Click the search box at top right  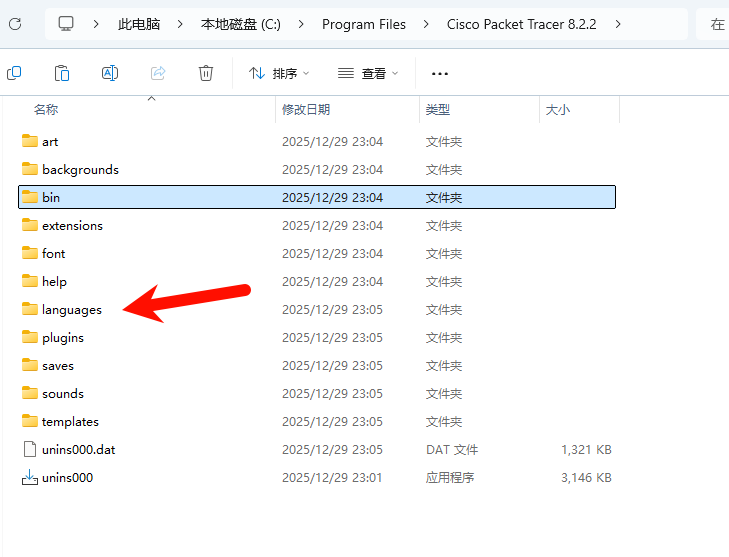tap(712, 24)
